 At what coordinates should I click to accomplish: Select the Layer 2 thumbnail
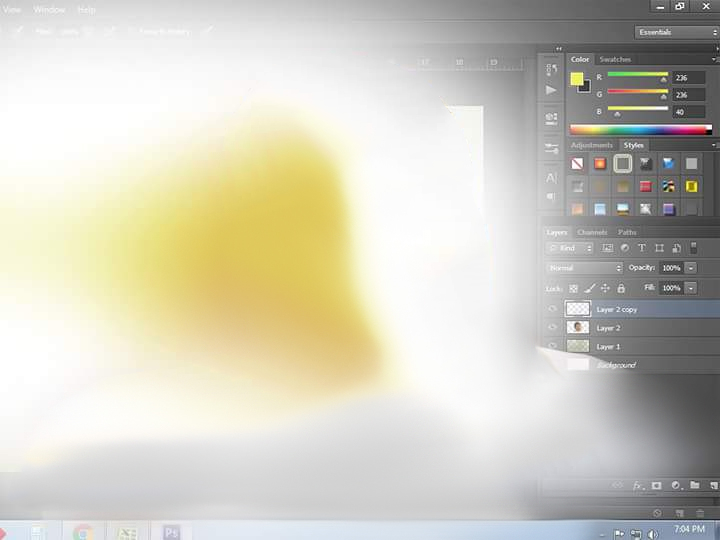pos(578,327)
